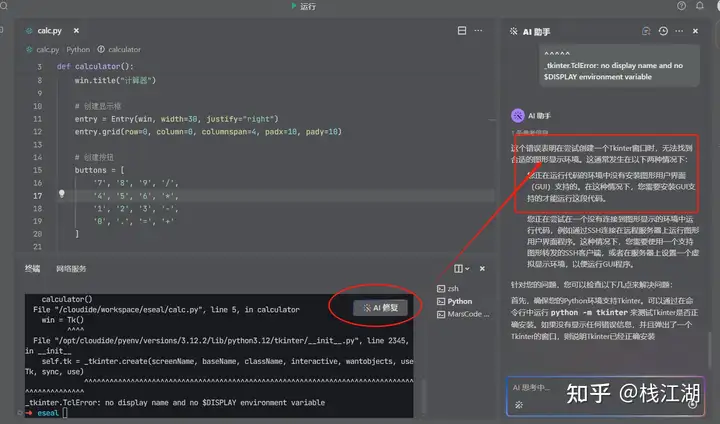
Task: Click the lightbulb quick-fix icon on line 17
Action: [62, 194]
